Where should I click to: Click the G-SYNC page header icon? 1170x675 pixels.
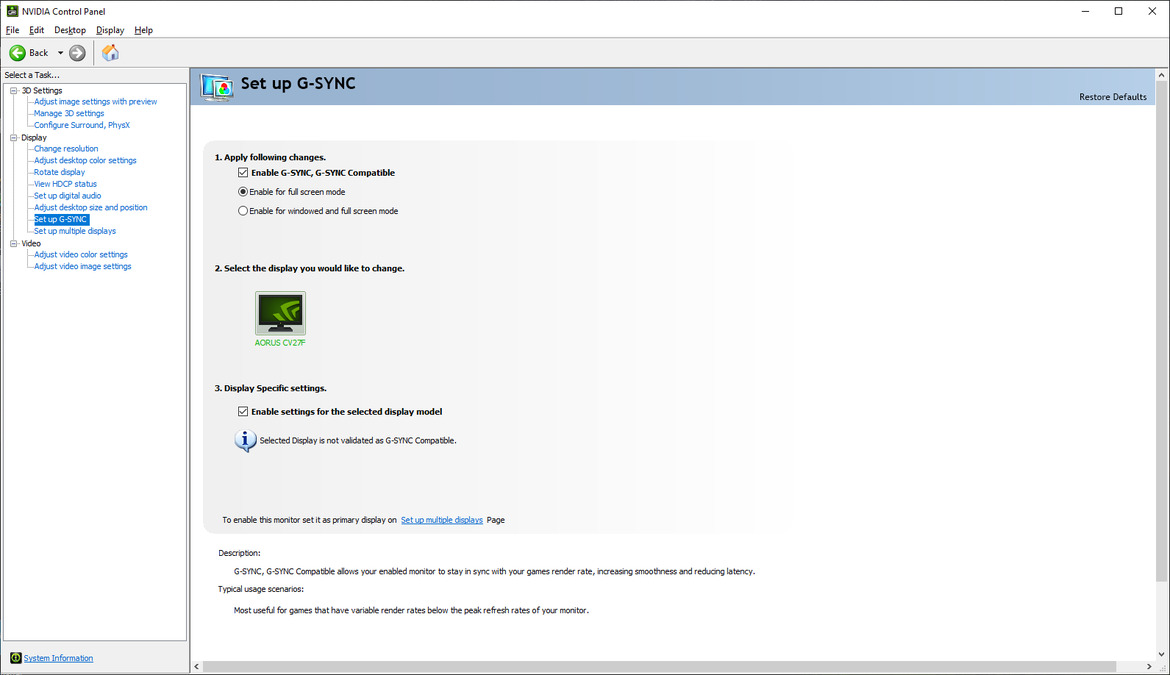(216, 87)
